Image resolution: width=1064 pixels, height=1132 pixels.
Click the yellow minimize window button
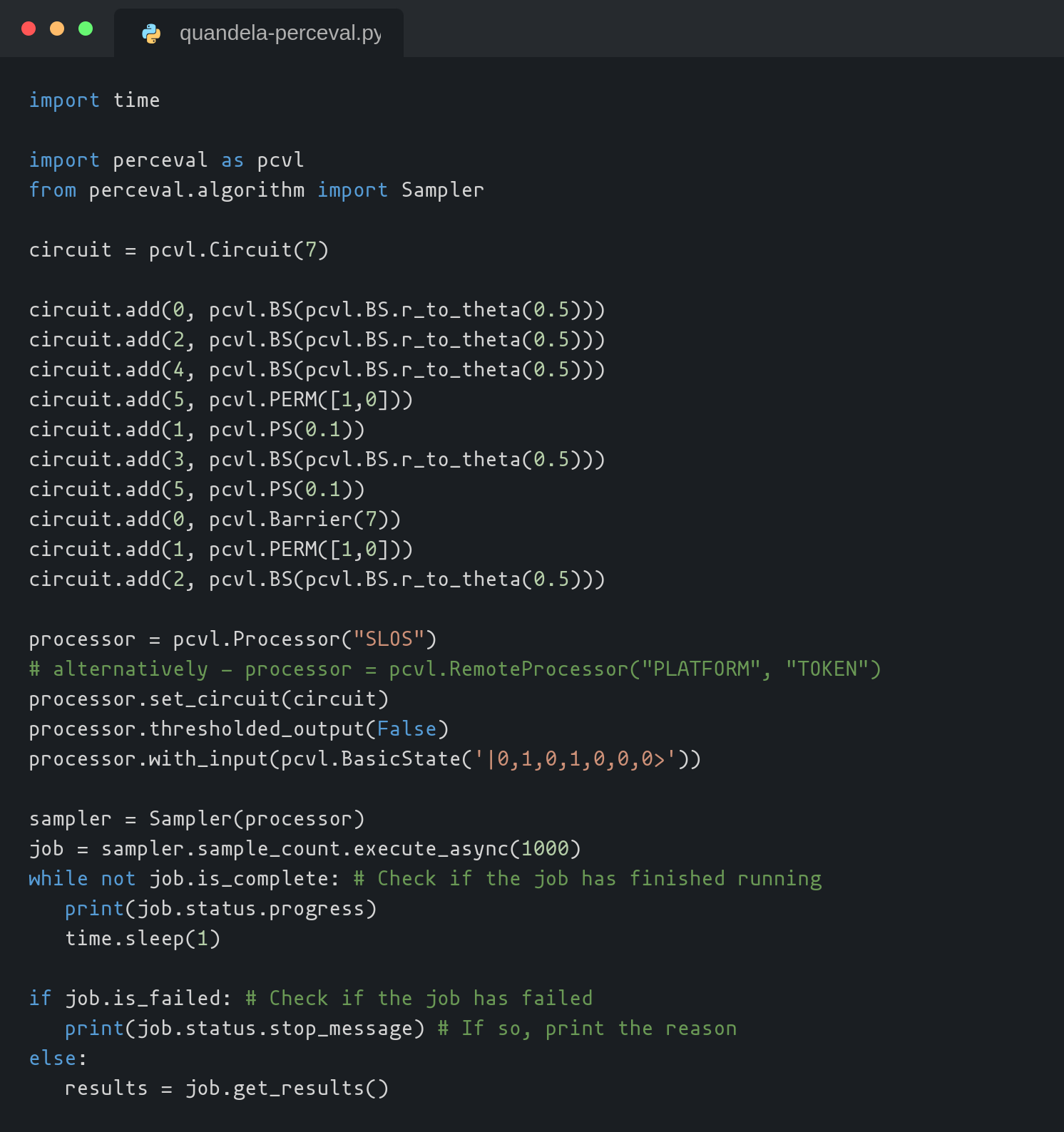57,29
